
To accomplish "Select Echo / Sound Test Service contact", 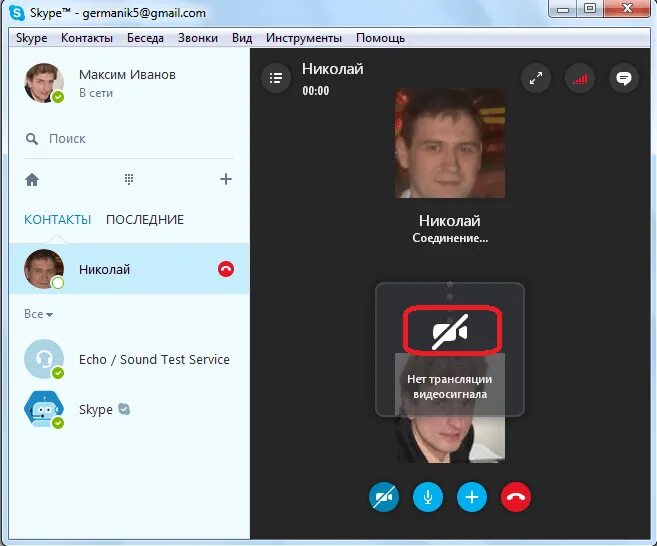I will (x=129, y=360).
